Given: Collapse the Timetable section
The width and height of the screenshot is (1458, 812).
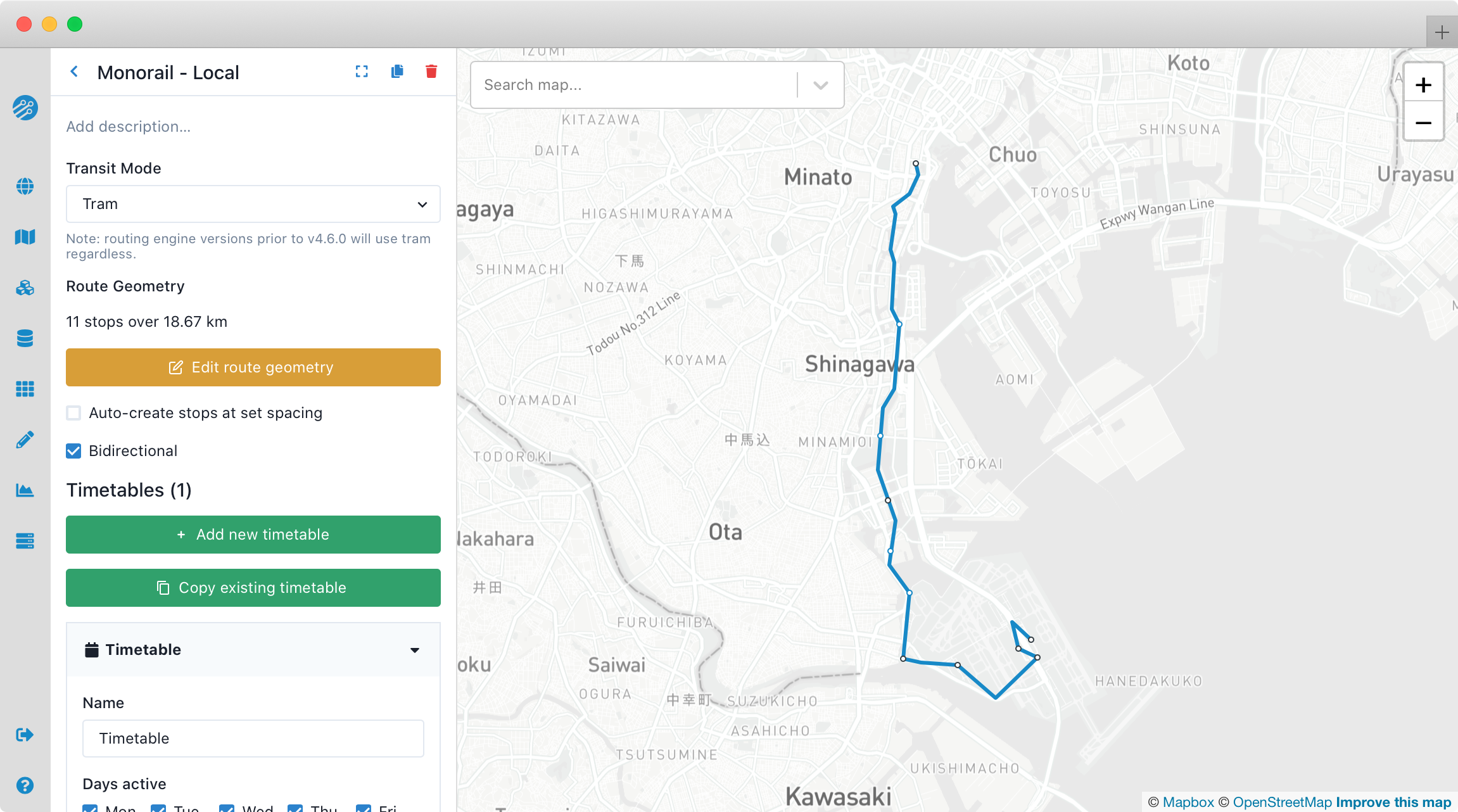Looking at the screenshot, I should click(415, 650).
